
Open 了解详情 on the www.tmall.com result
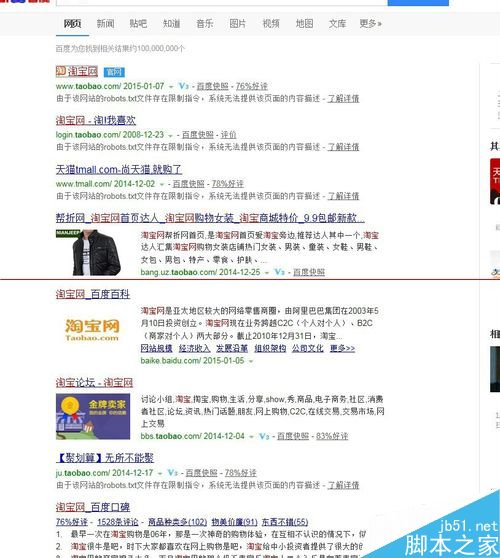[x=343, y=196]
